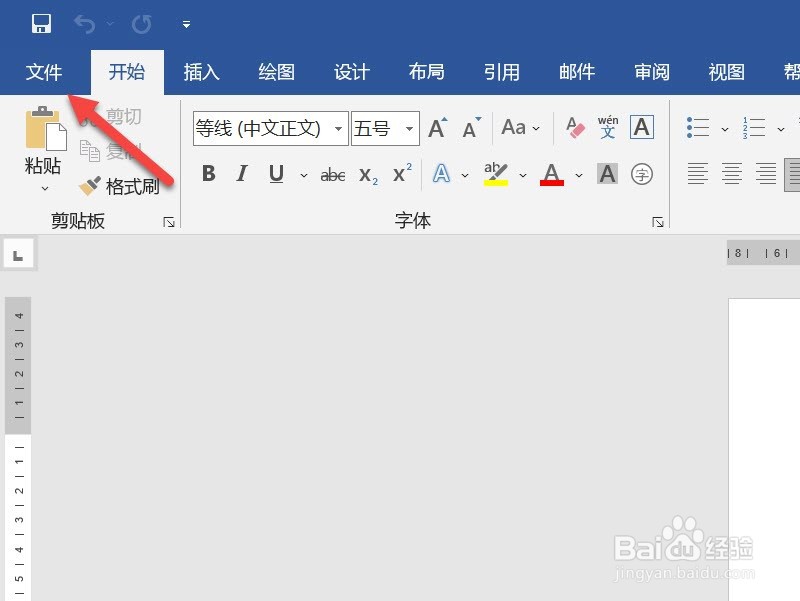
Task: Open the font color dropdown arrow
Action: pos(579,175)
